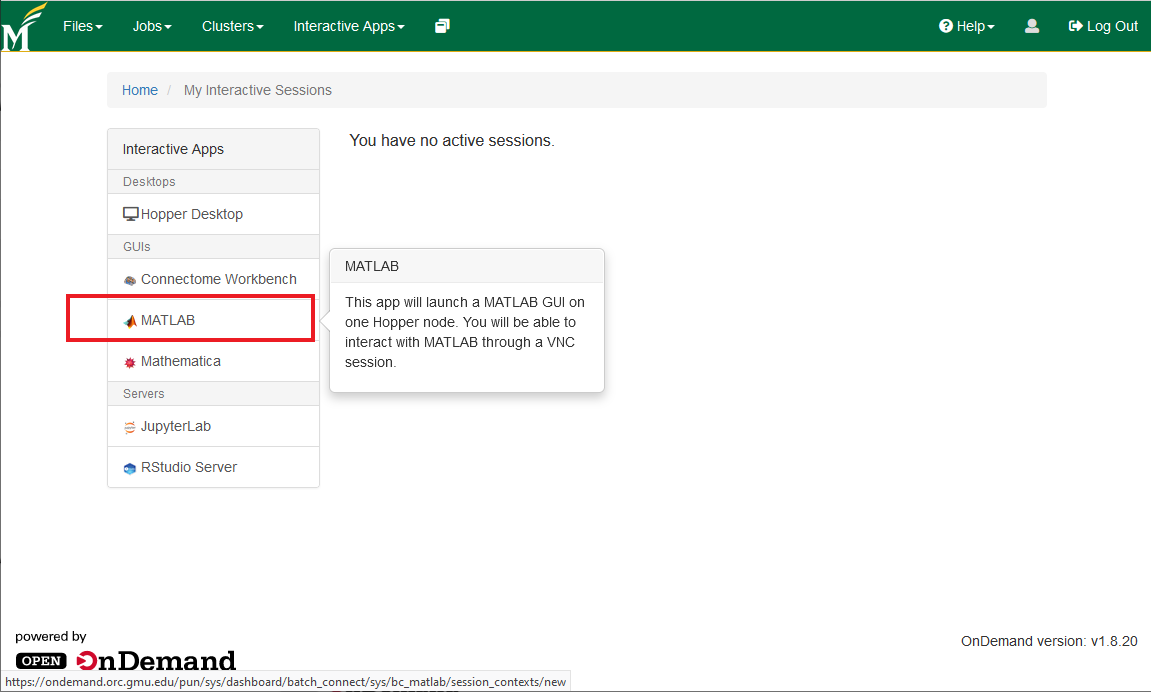This screenshot has height=692, width=1151.
Task: Click the Servers section label
Action: pyautogui.click(x=144, y=394)
